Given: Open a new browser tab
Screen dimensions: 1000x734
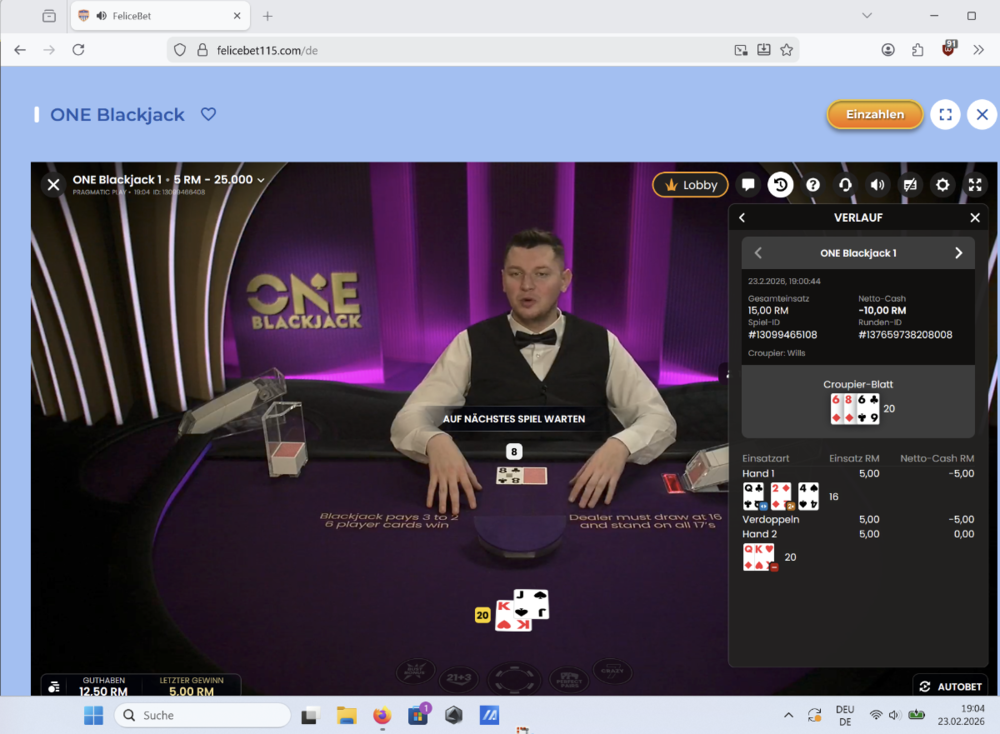Looking at the screenshot, I should 267,16.
